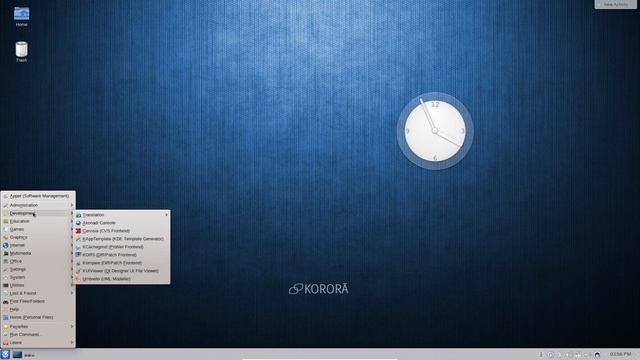Expand the Settings submenu
The image size is (640, 360).
click(x=38, y=269)
